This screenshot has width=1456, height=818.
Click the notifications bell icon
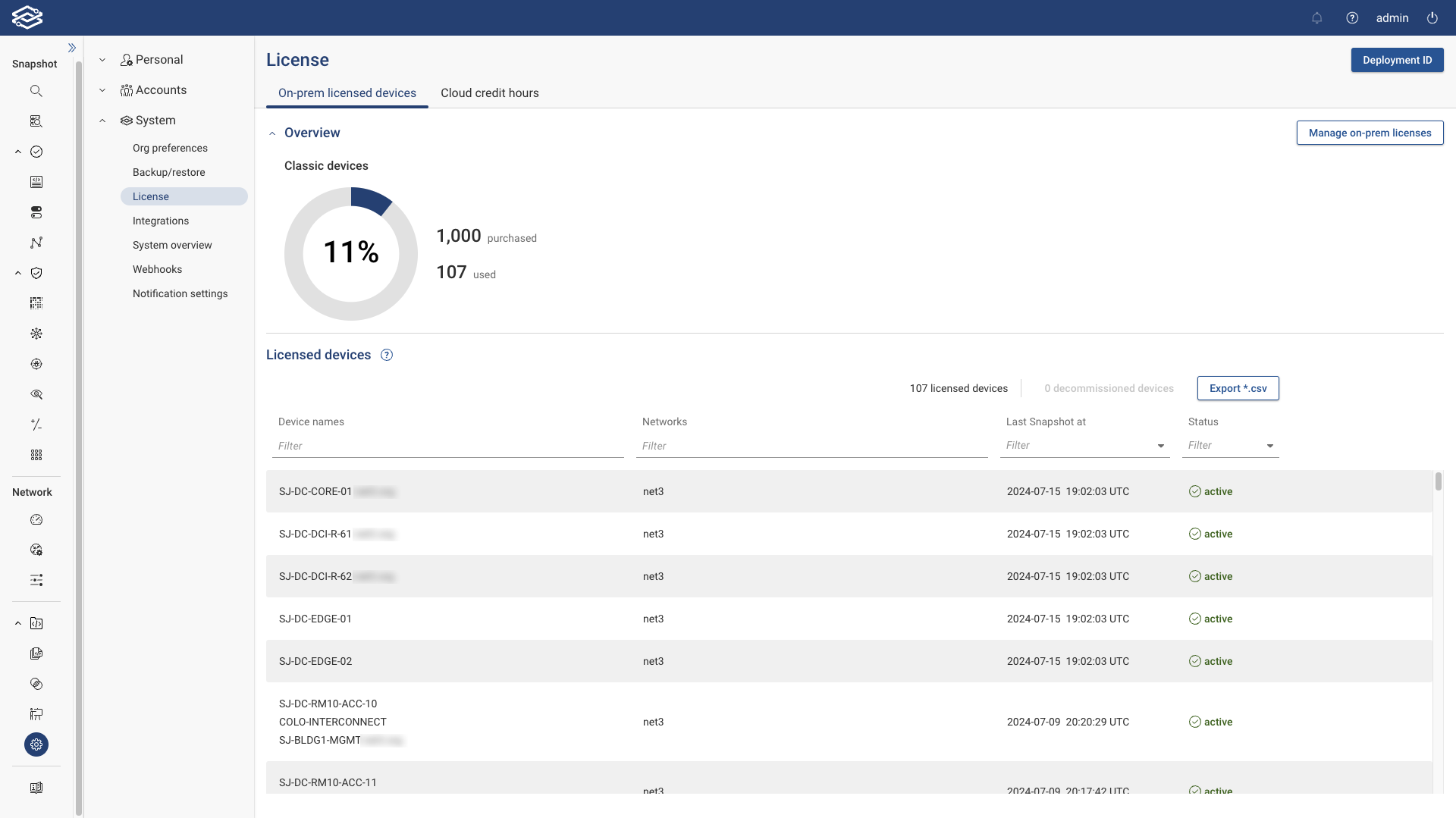1316,18
